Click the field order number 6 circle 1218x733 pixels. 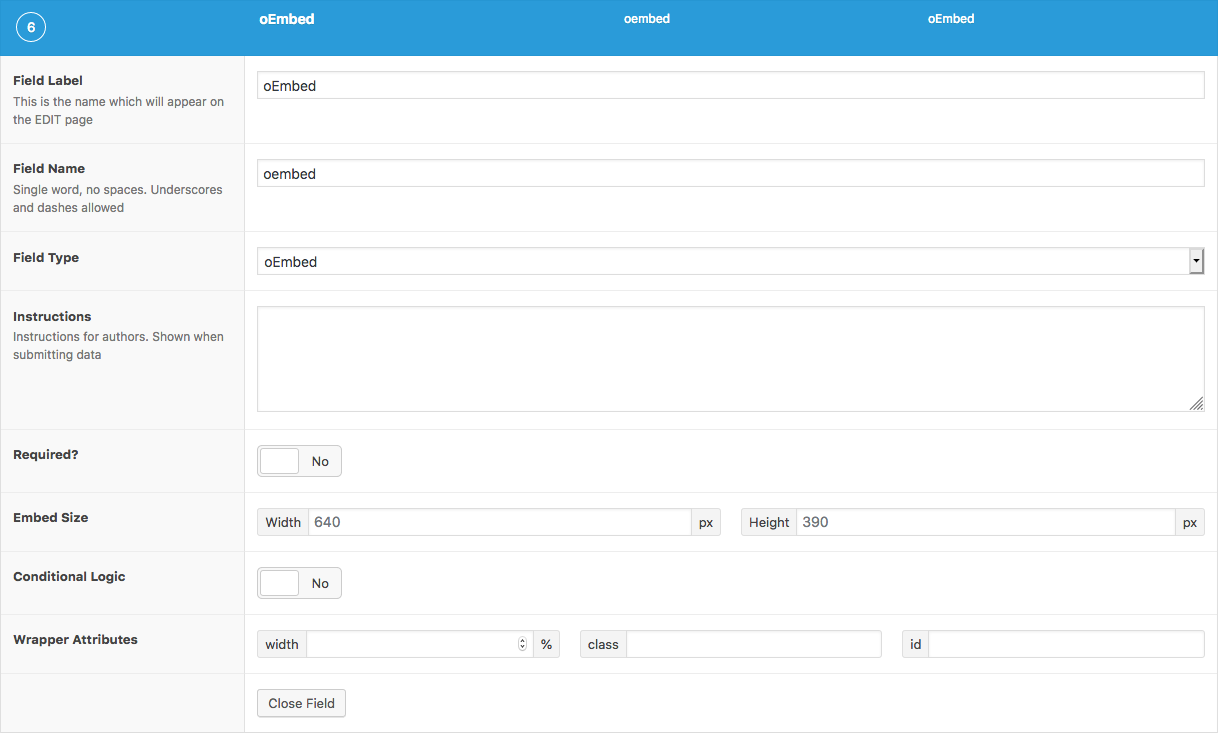[31, 28]
